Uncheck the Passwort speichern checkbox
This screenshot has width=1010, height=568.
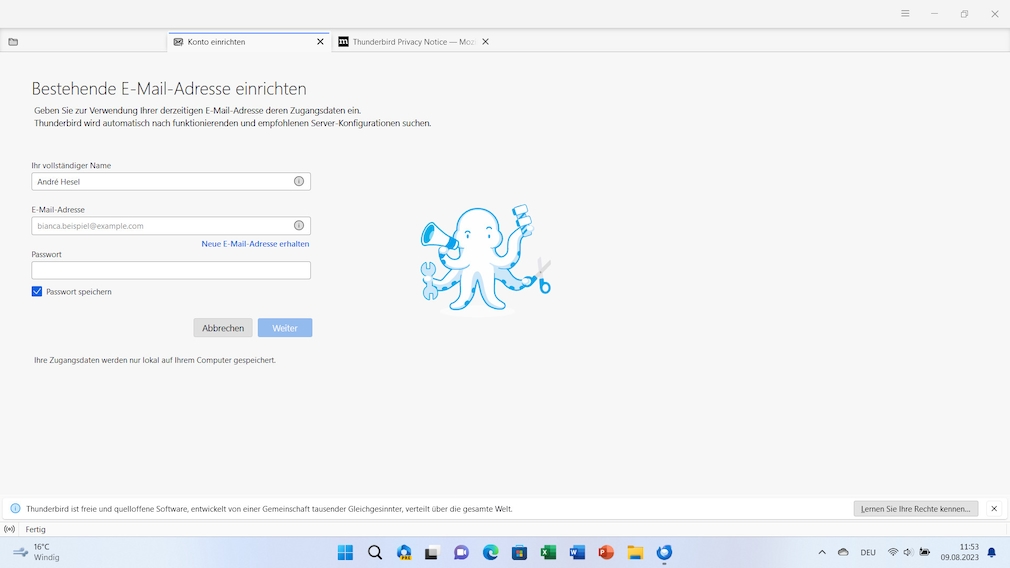coord(37,291)
